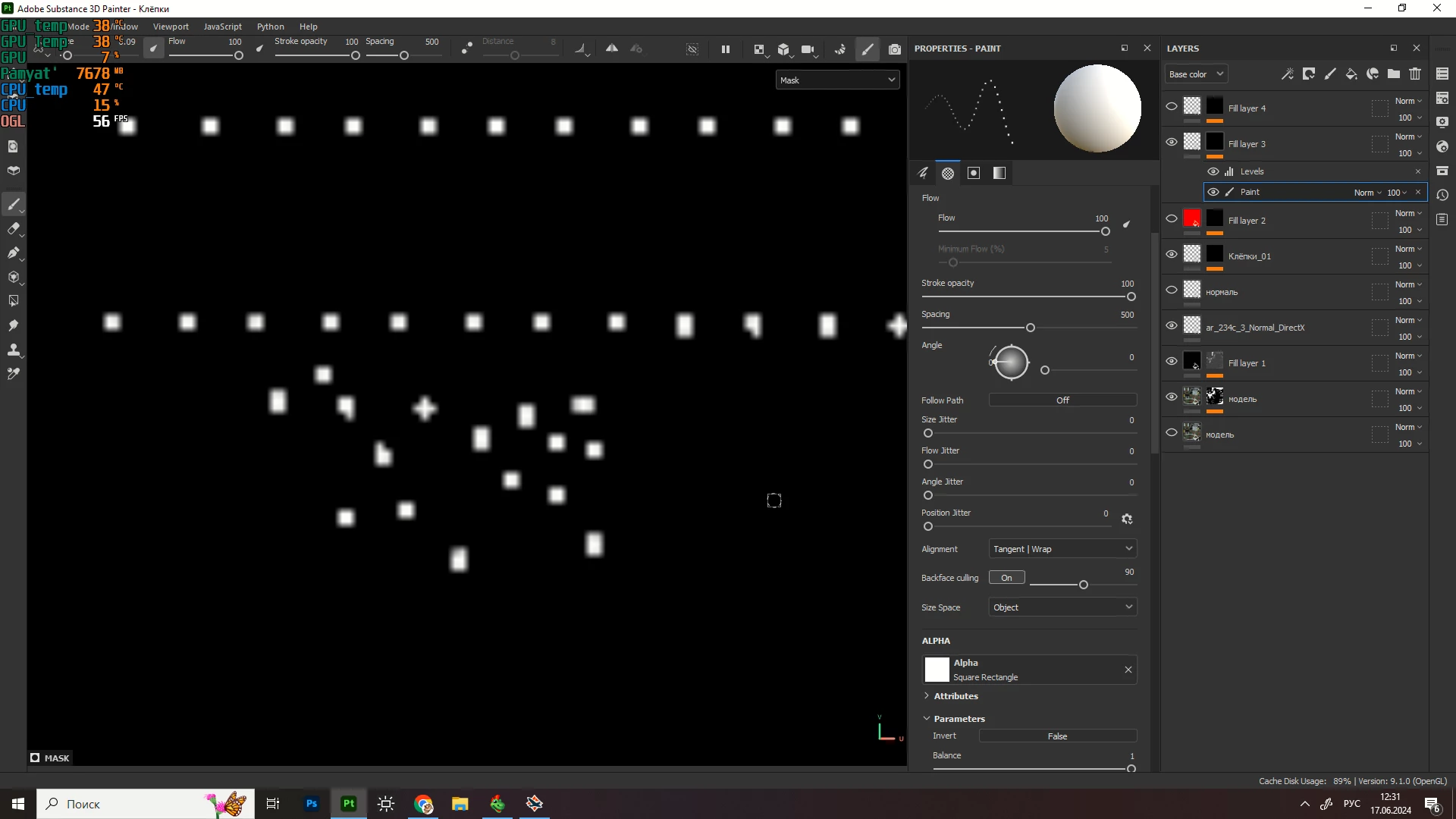1456x819 pixels.
Task: Click the Invert False button
Action: [1057, 736]
